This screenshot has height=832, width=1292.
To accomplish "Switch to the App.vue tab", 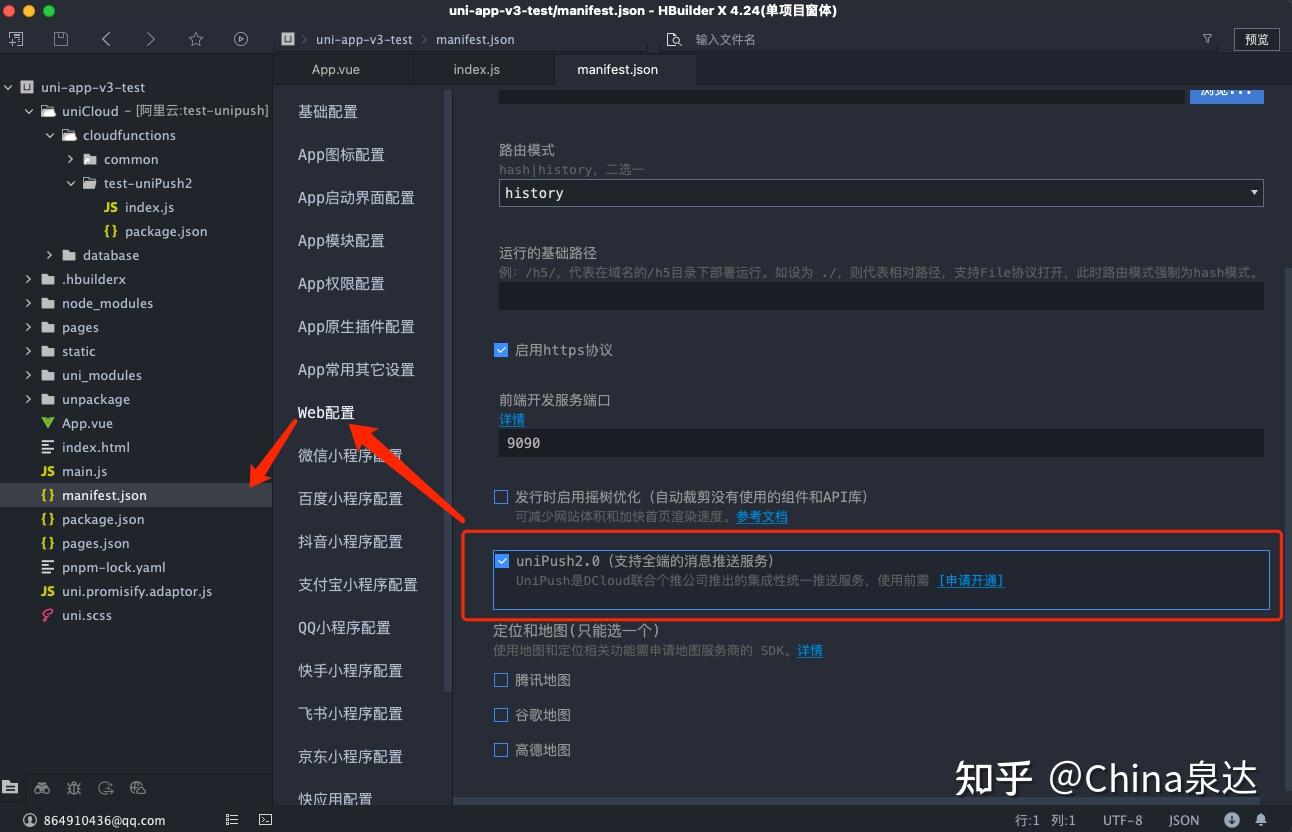I will [x=337, y=69].
